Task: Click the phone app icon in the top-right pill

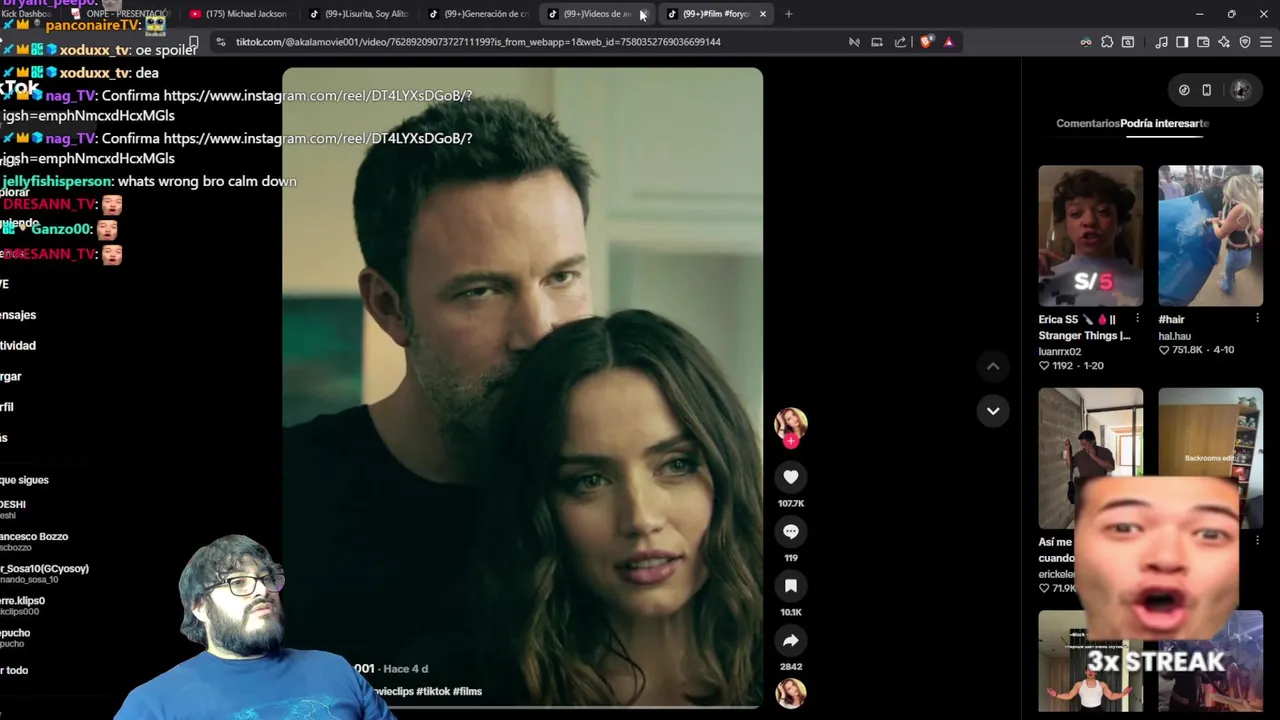Action: click(1207, 90)
